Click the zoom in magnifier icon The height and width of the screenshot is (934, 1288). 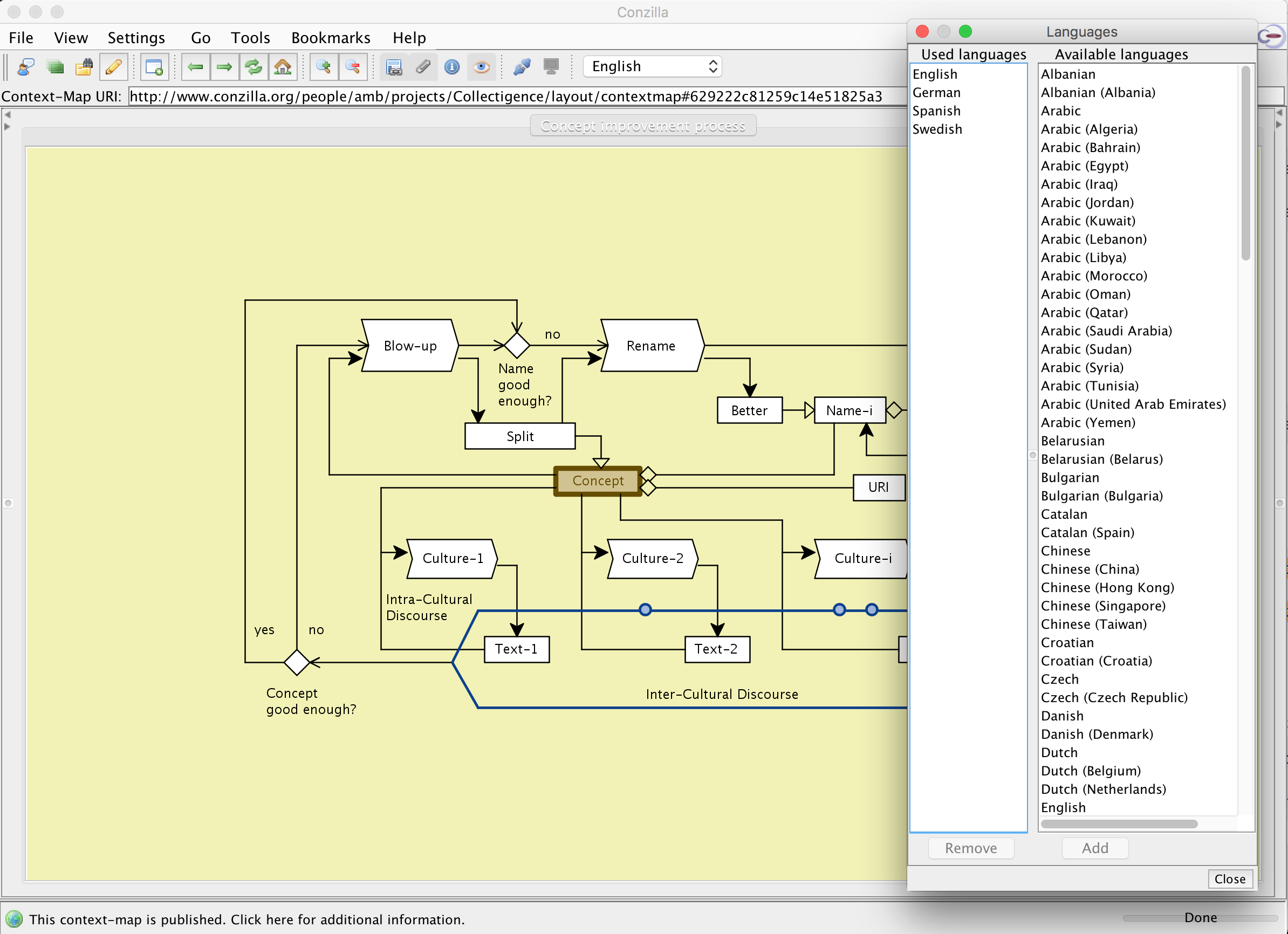click(324, 67)
